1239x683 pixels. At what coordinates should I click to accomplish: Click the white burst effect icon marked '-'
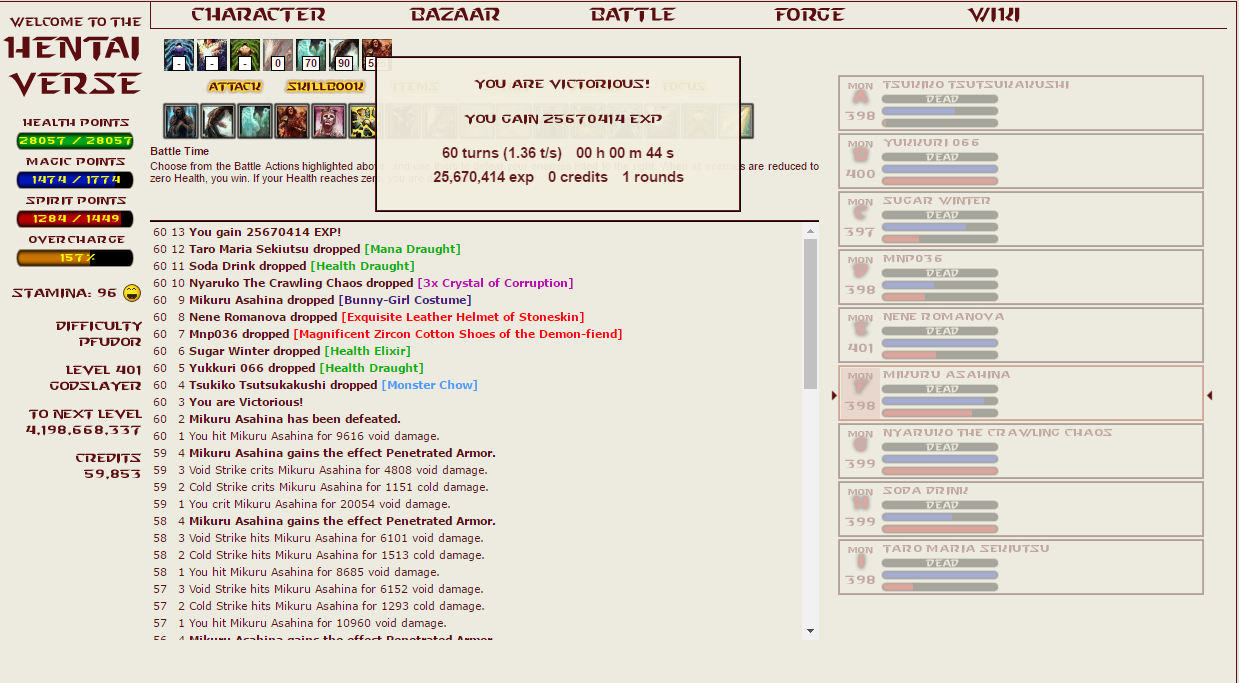tap(212, 55)
